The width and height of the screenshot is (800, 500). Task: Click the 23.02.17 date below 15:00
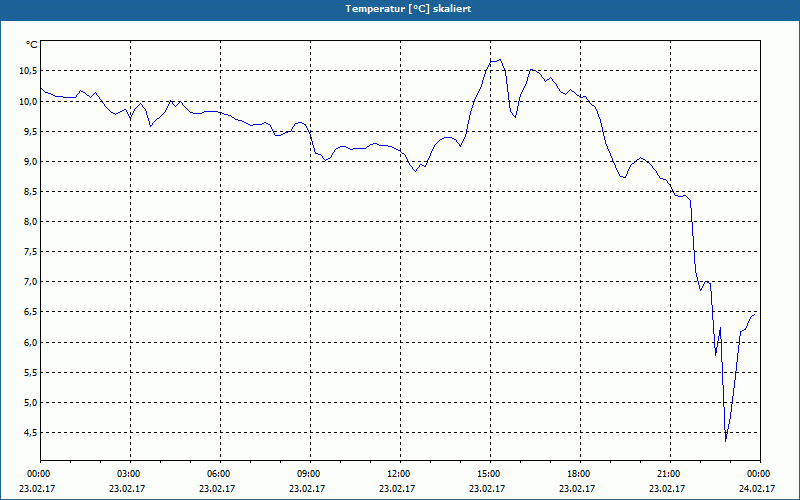[x=487, y=489]
